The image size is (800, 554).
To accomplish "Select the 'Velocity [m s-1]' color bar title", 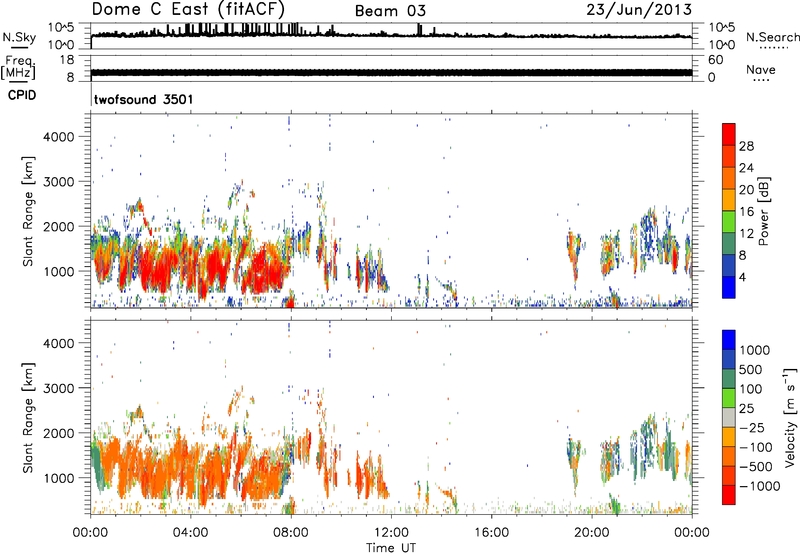I will click(790, 417).
